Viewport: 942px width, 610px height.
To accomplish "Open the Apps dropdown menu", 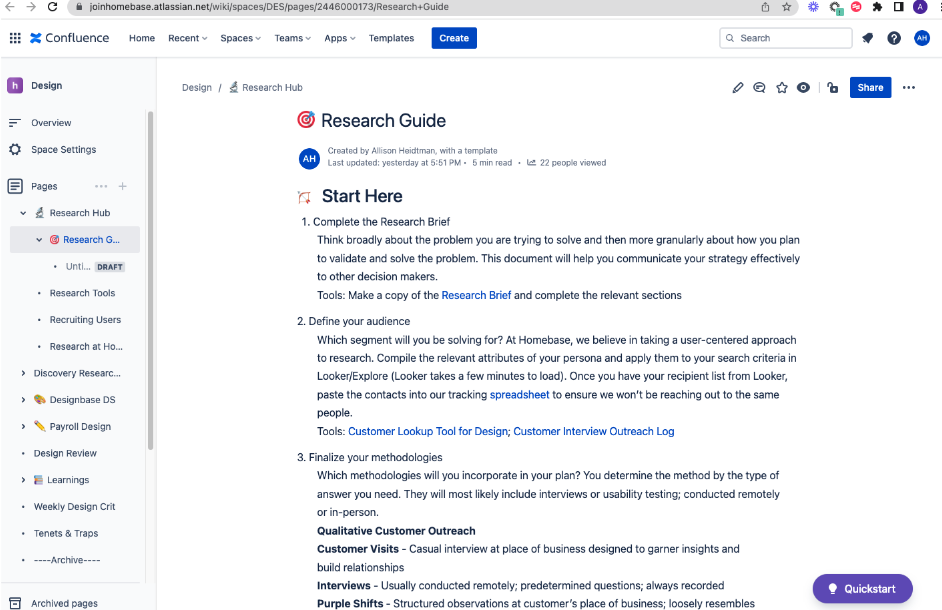I will (339, 38).
